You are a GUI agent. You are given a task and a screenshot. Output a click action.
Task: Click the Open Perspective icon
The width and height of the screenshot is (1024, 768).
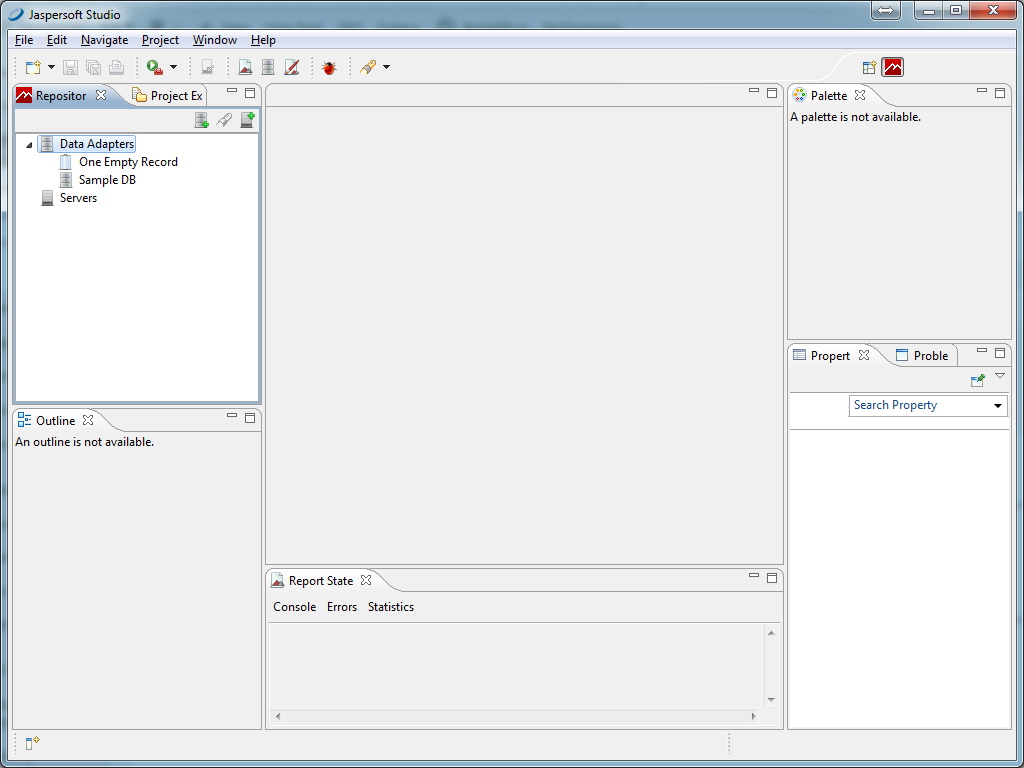tap(869, 67)
